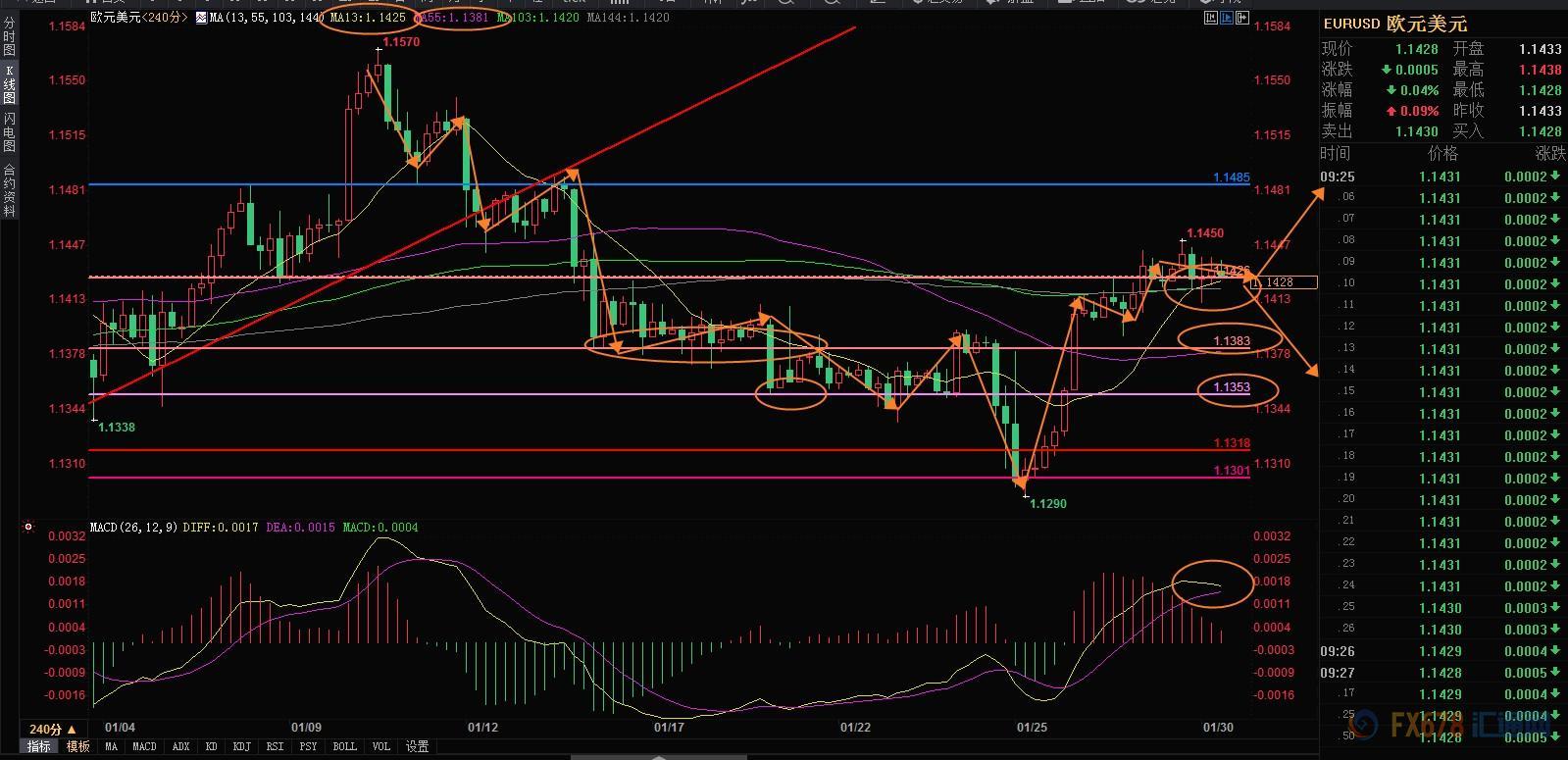The height and width of the screenshot is (760, 1568).
Task: Apply the MACD indicator button
Action: tap(144, 747)
